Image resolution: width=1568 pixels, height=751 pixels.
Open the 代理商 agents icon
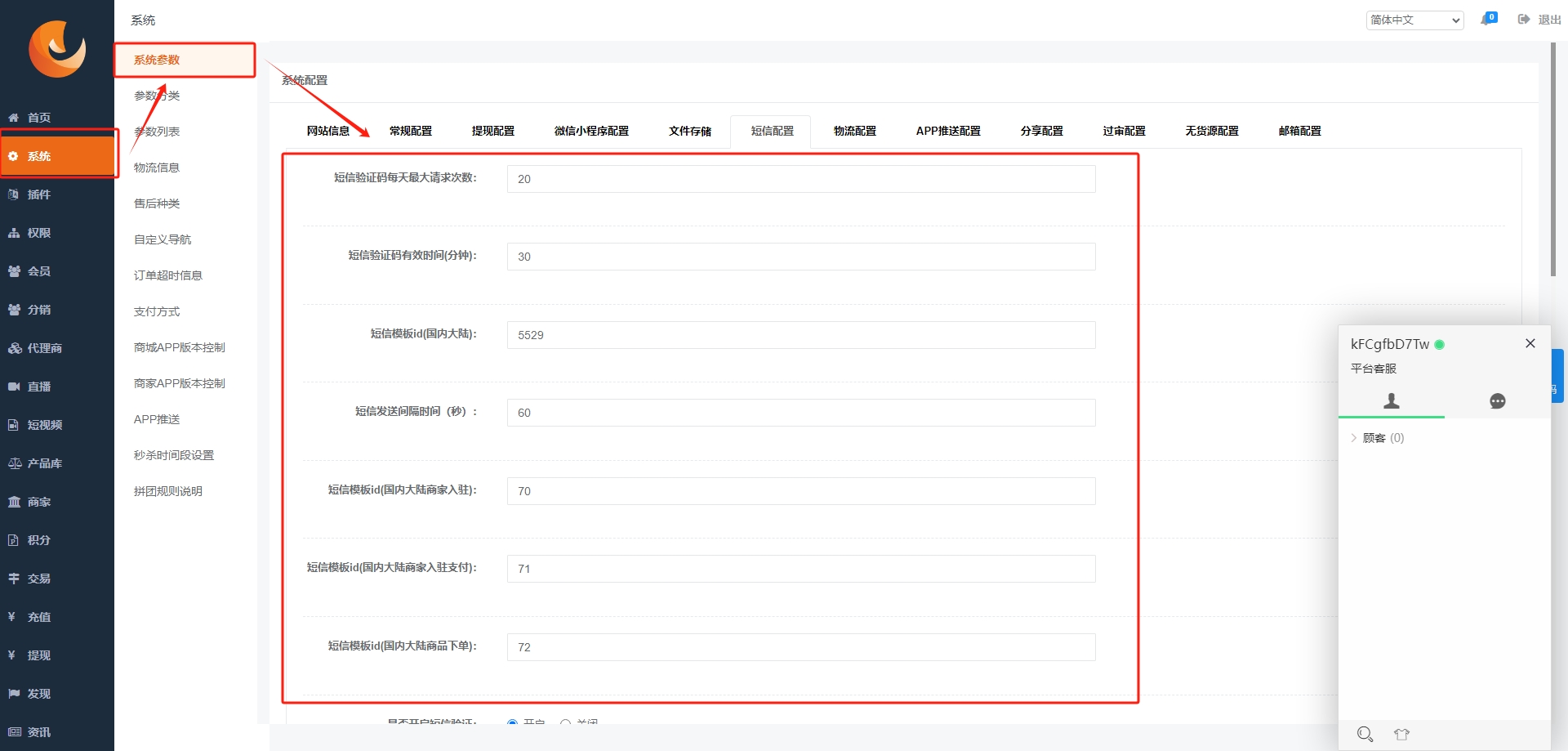point(15,348)
